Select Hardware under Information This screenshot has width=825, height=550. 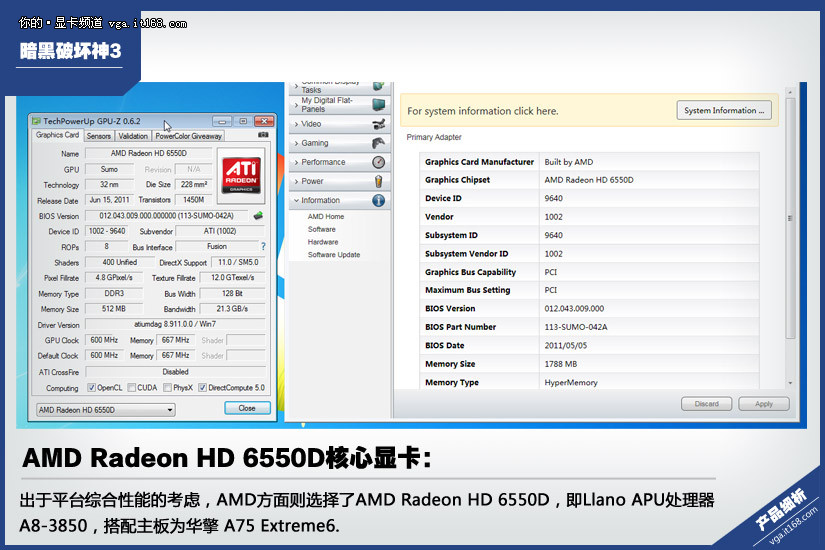(x=323, y=242)
